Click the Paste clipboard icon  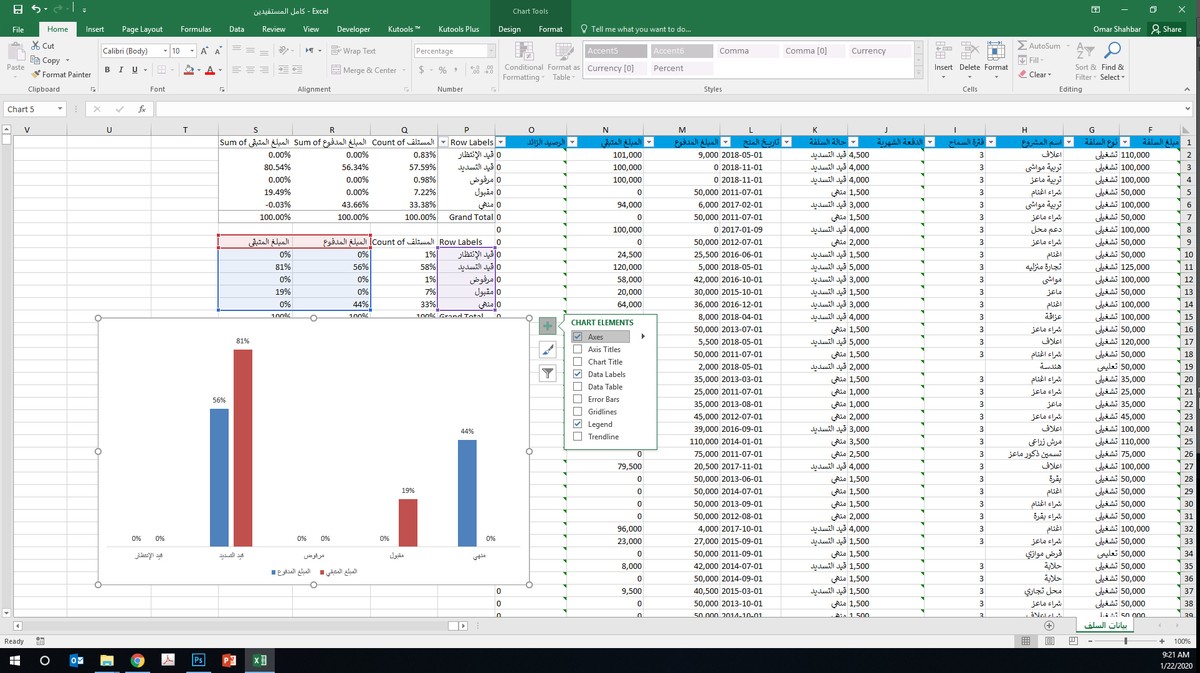coord(15,52)
